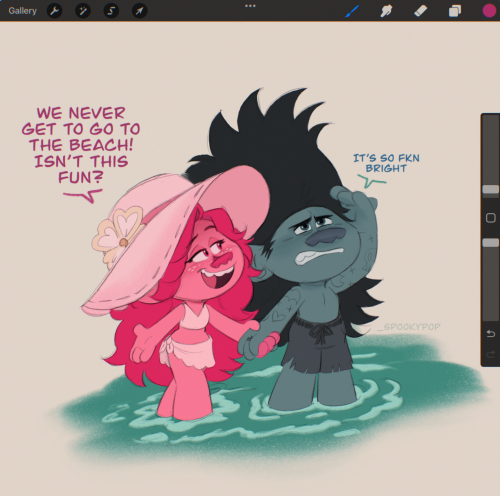This screenshot has width=500, height=496.
Task: Tap the three-dot handle at top center
Action: tap(250, 6)
